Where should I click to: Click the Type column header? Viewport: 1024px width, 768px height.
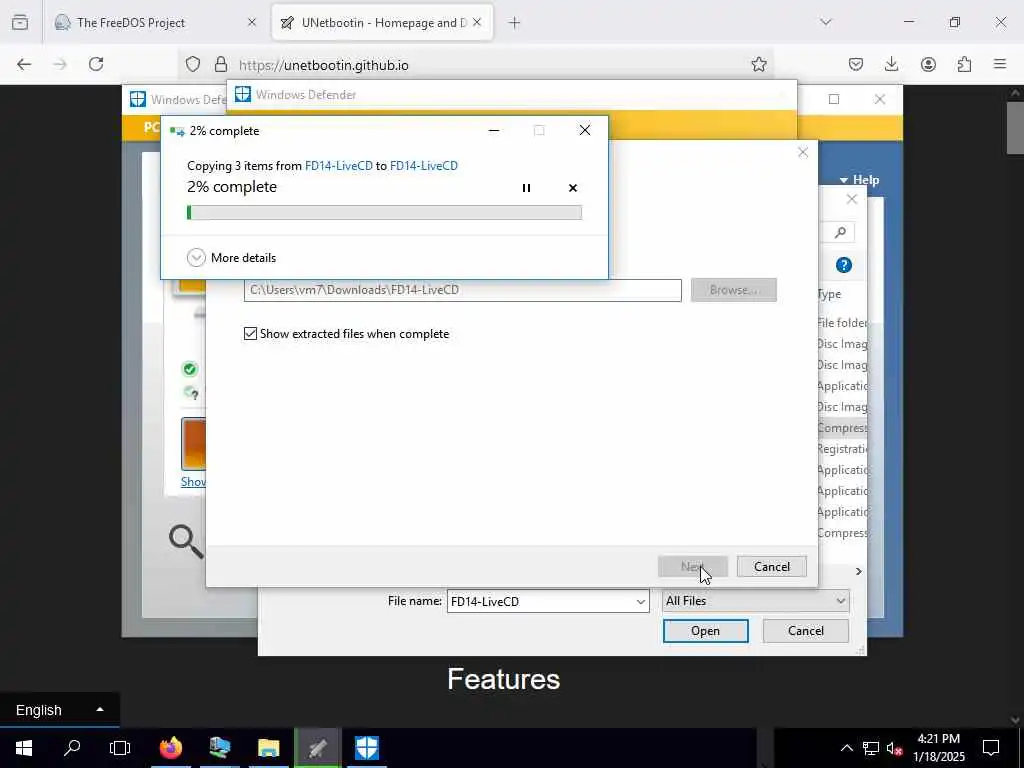pyautogui.click(x=829, y=294)
